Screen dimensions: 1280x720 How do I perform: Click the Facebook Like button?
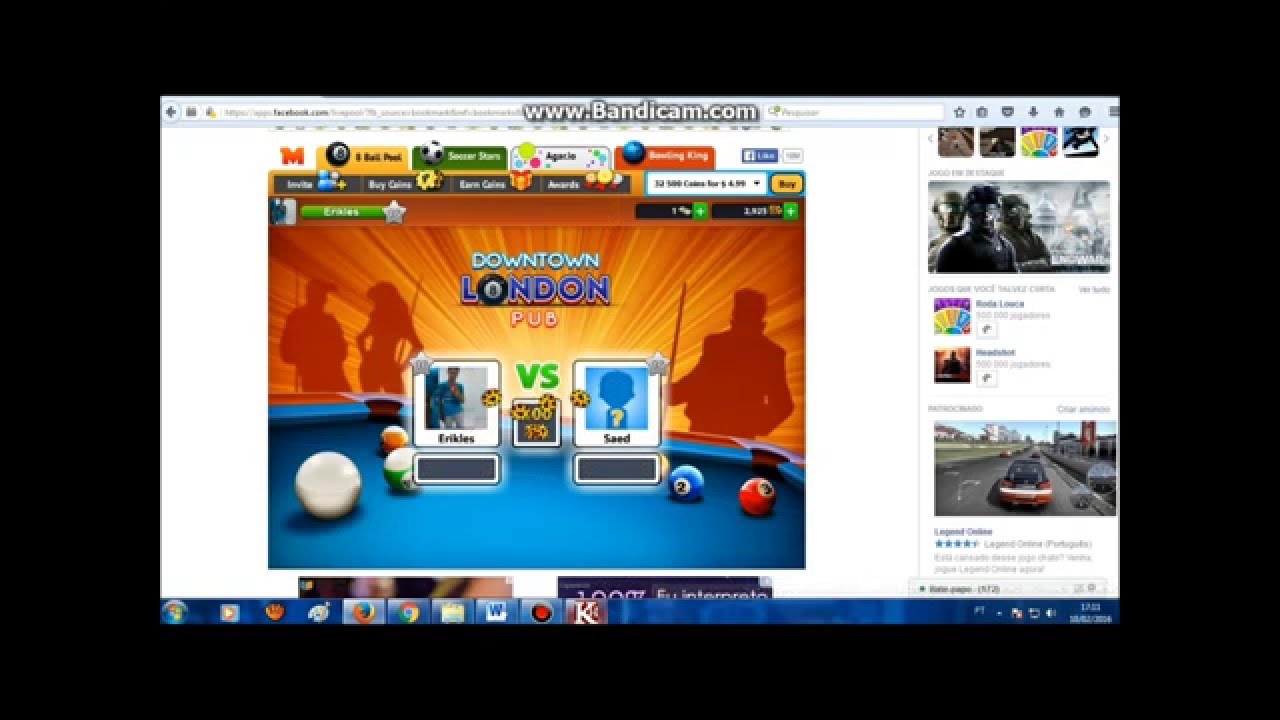(x=760, y=156)
